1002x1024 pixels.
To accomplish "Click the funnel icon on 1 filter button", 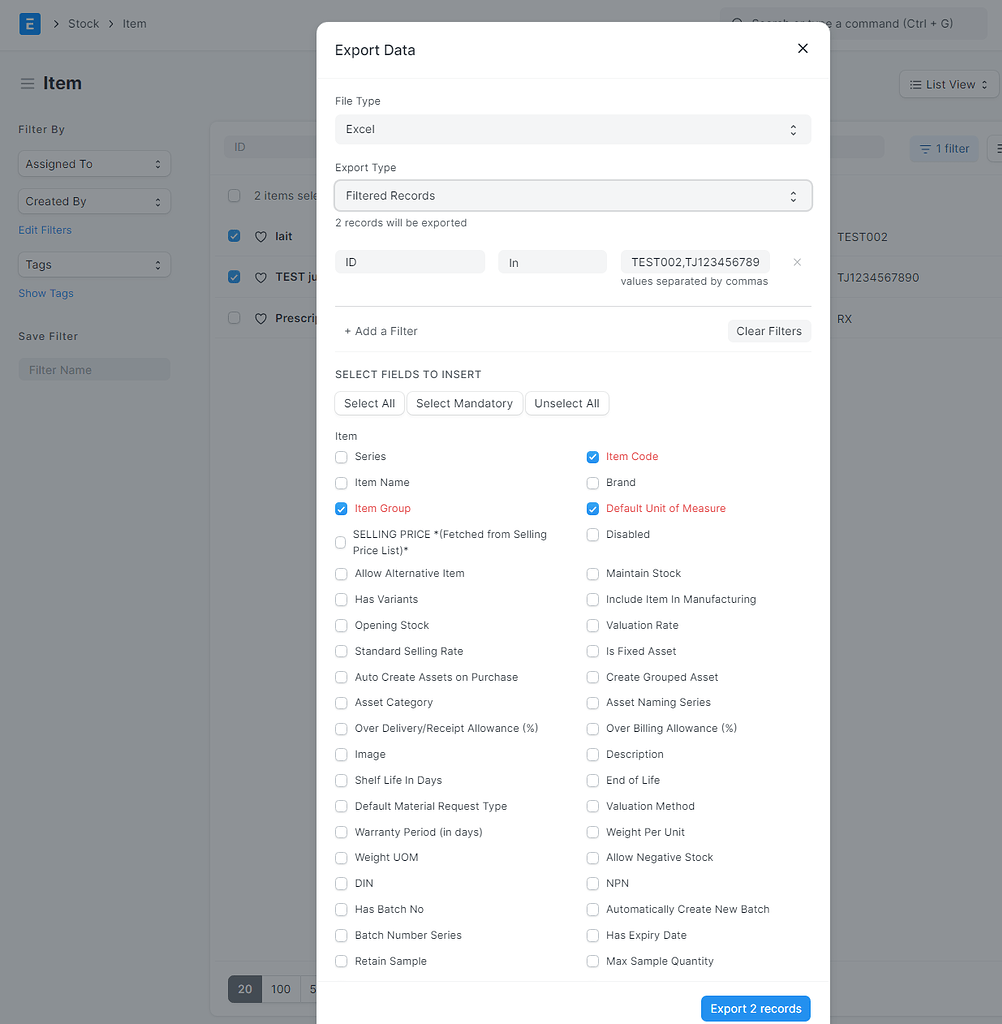I will tap(926, 148).
